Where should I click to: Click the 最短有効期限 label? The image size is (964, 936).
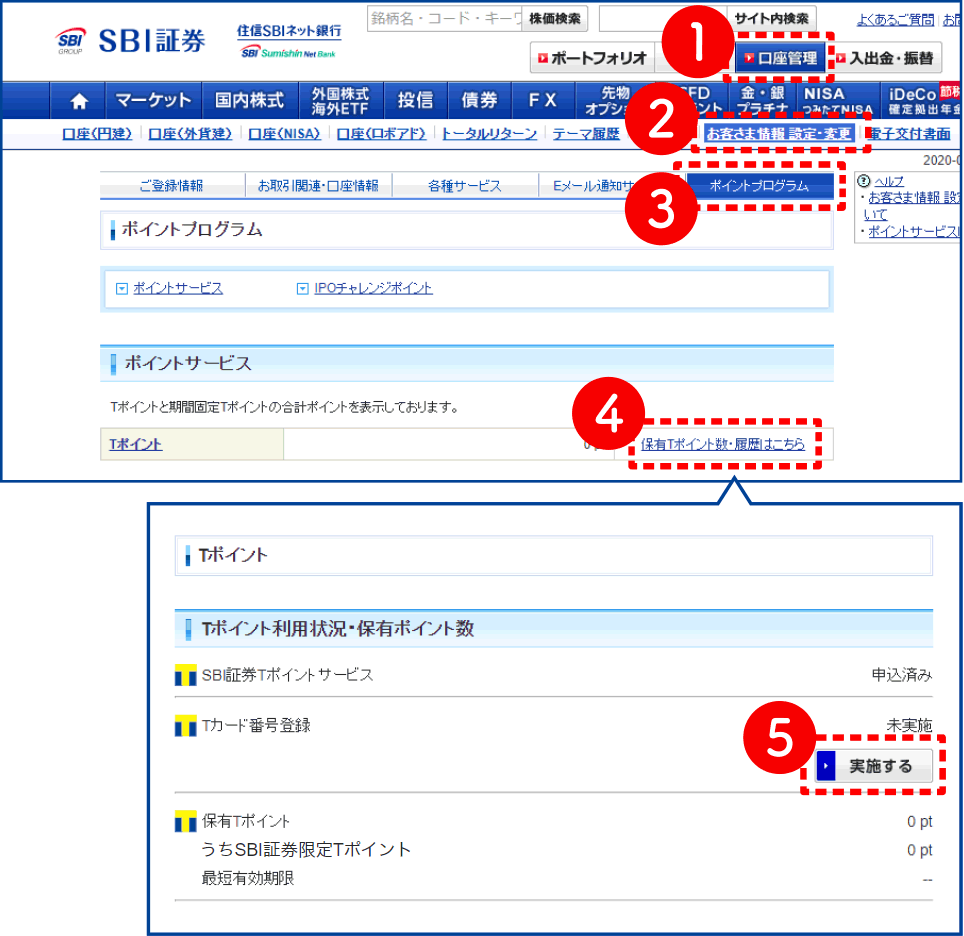click(248, 878)
